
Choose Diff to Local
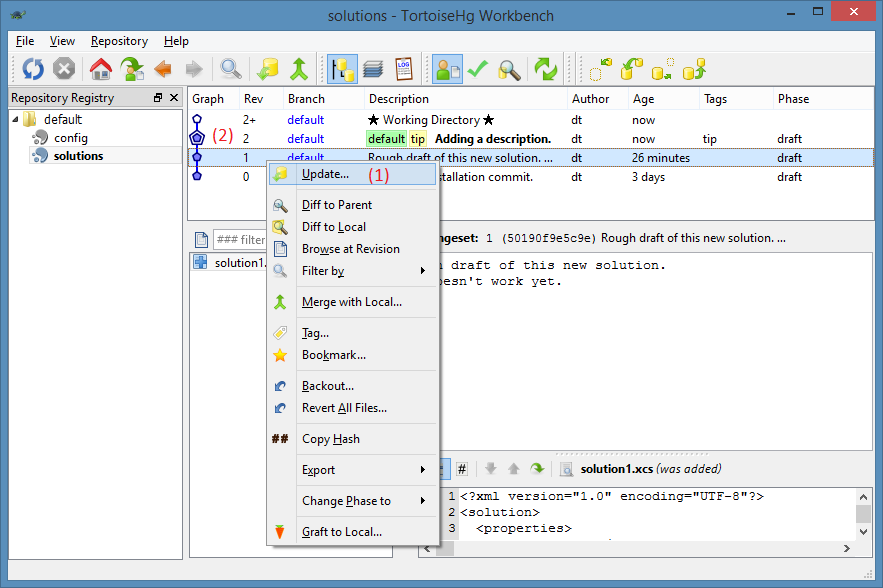[353, 227]
